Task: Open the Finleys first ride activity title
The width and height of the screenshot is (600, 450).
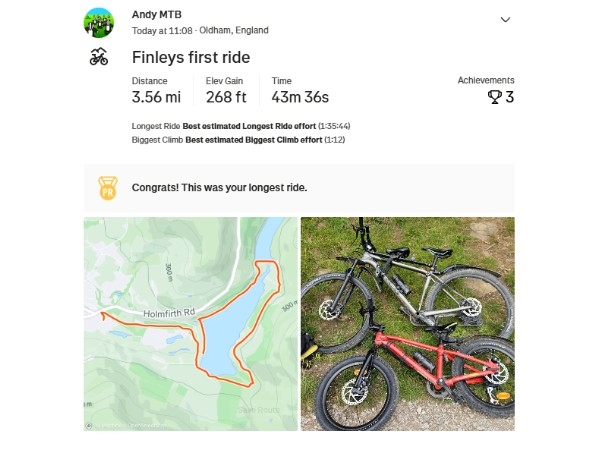Action: 191,57
